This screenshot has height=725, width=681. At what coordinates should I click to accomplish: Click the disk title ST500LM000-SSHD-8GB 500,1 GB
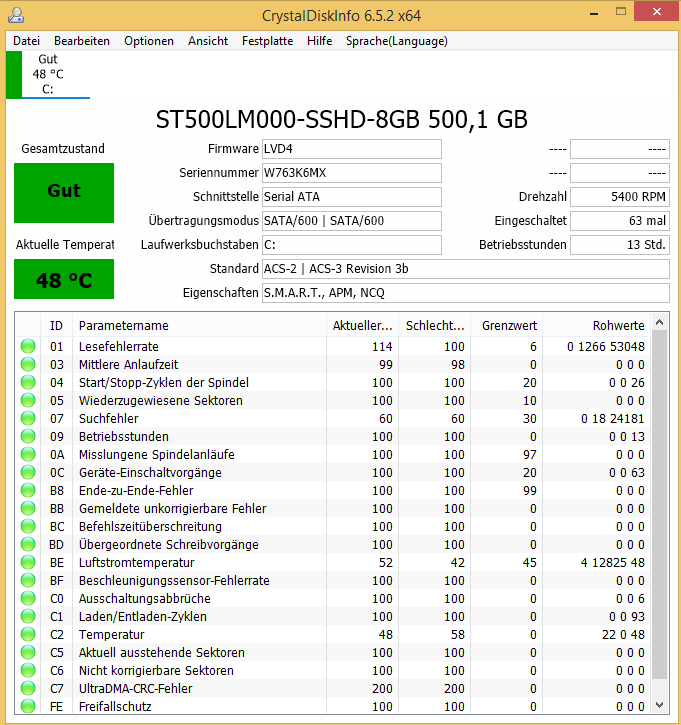click(341, 120)
